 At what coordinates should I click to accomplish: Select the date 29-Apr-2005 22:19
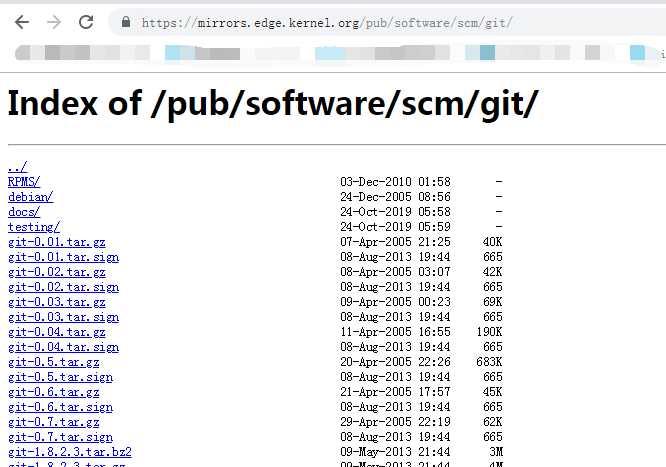395,422
